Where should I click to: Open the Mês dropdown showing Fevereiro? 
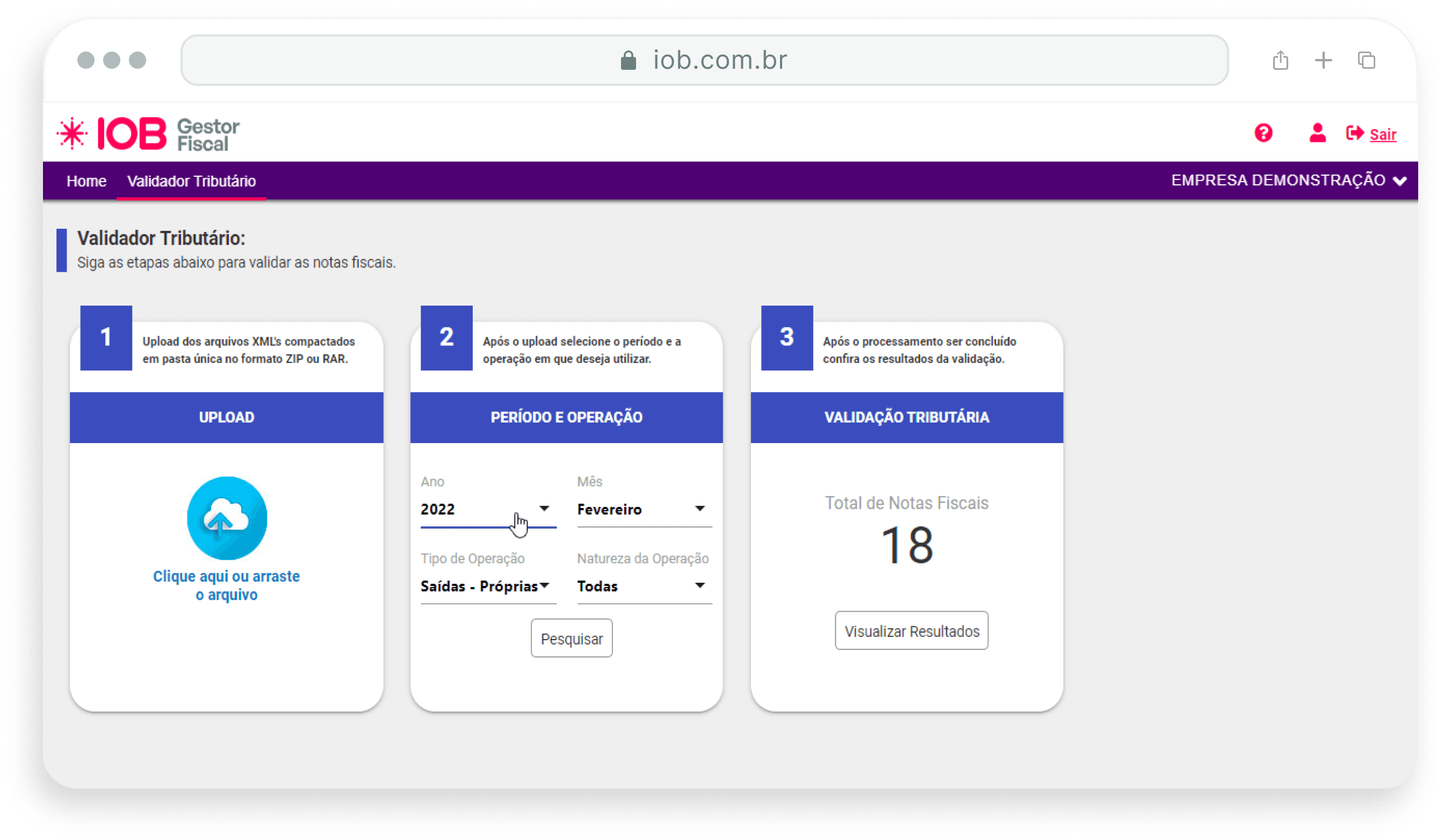644,509
